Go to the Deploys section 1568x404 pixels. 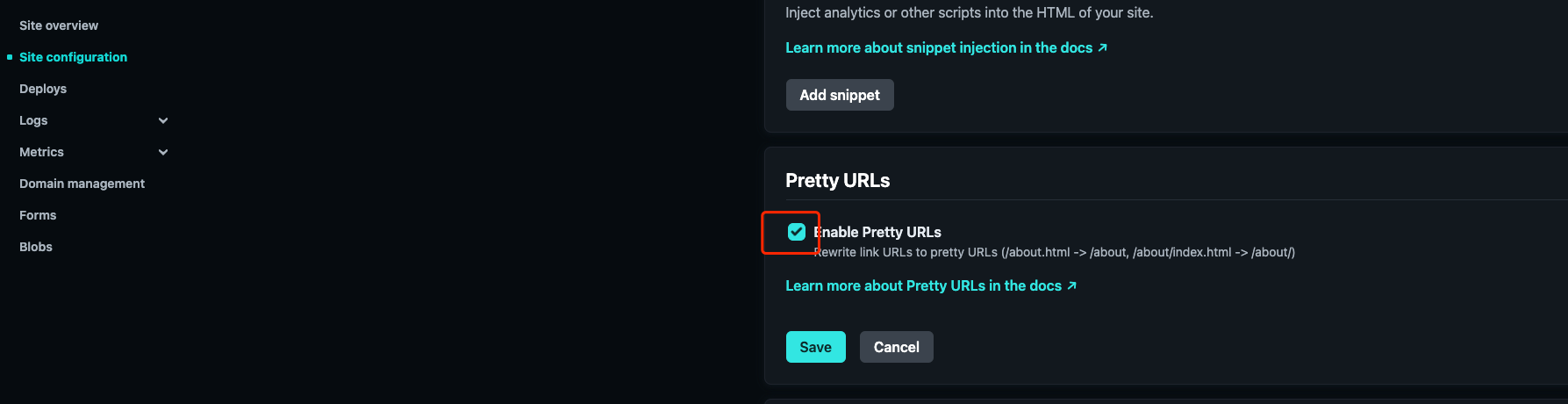43,89
